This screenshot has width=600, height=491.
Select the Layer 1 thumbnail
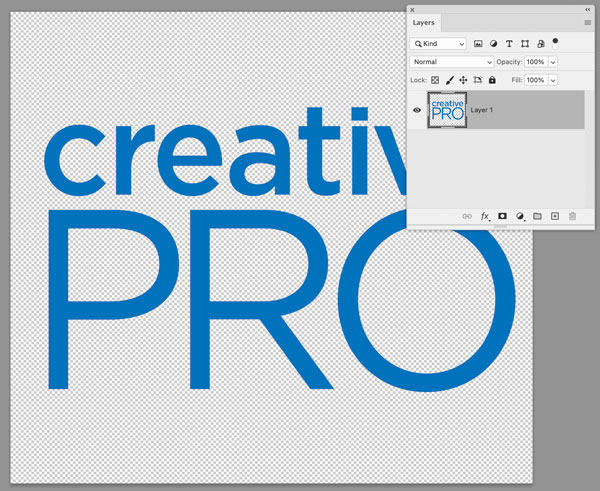[447, 110]
